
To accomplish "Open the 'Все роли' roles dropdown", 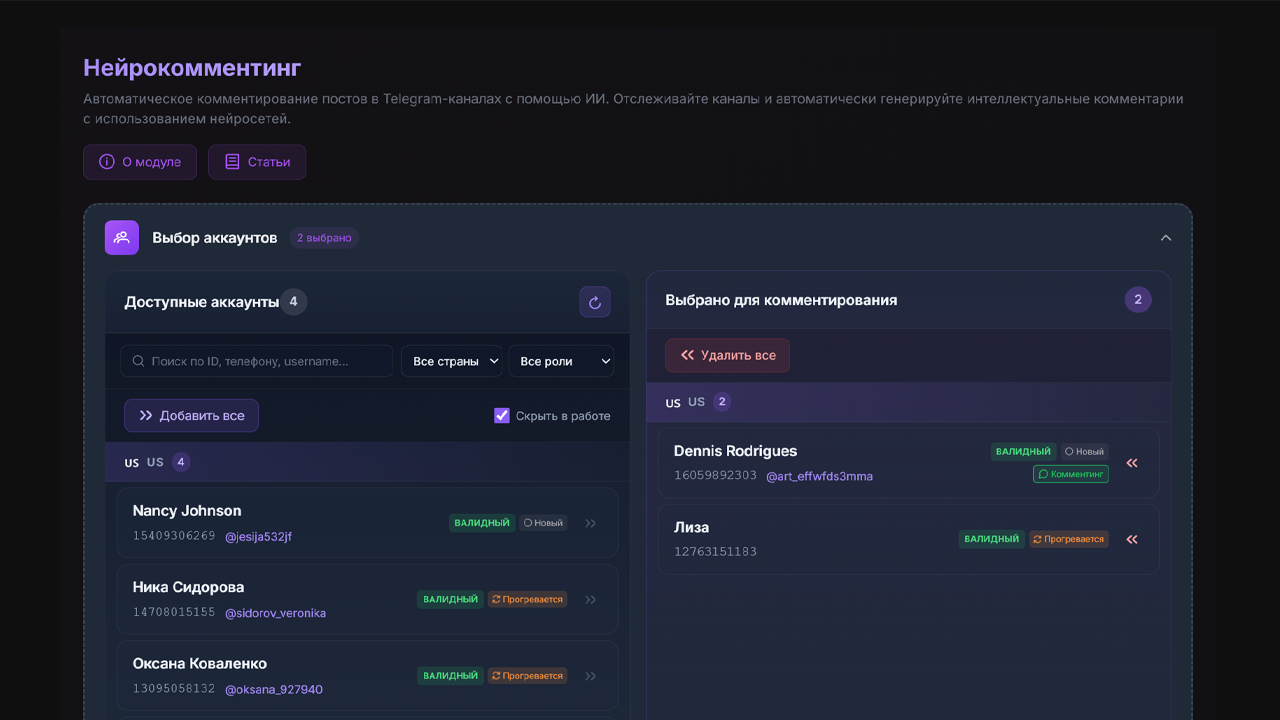I will pyautogui.click(x=561, y=361).
